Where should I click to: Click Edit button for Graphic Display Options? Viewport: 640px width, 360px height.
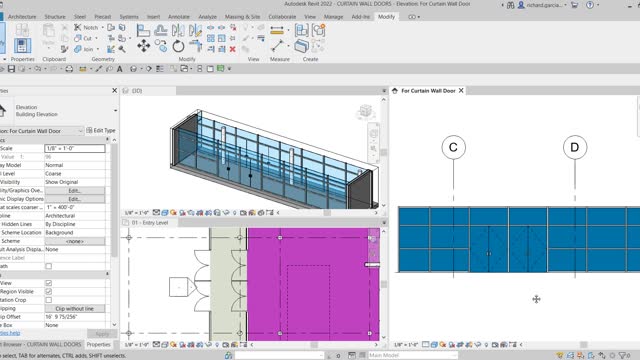click(x=75, y=199)
